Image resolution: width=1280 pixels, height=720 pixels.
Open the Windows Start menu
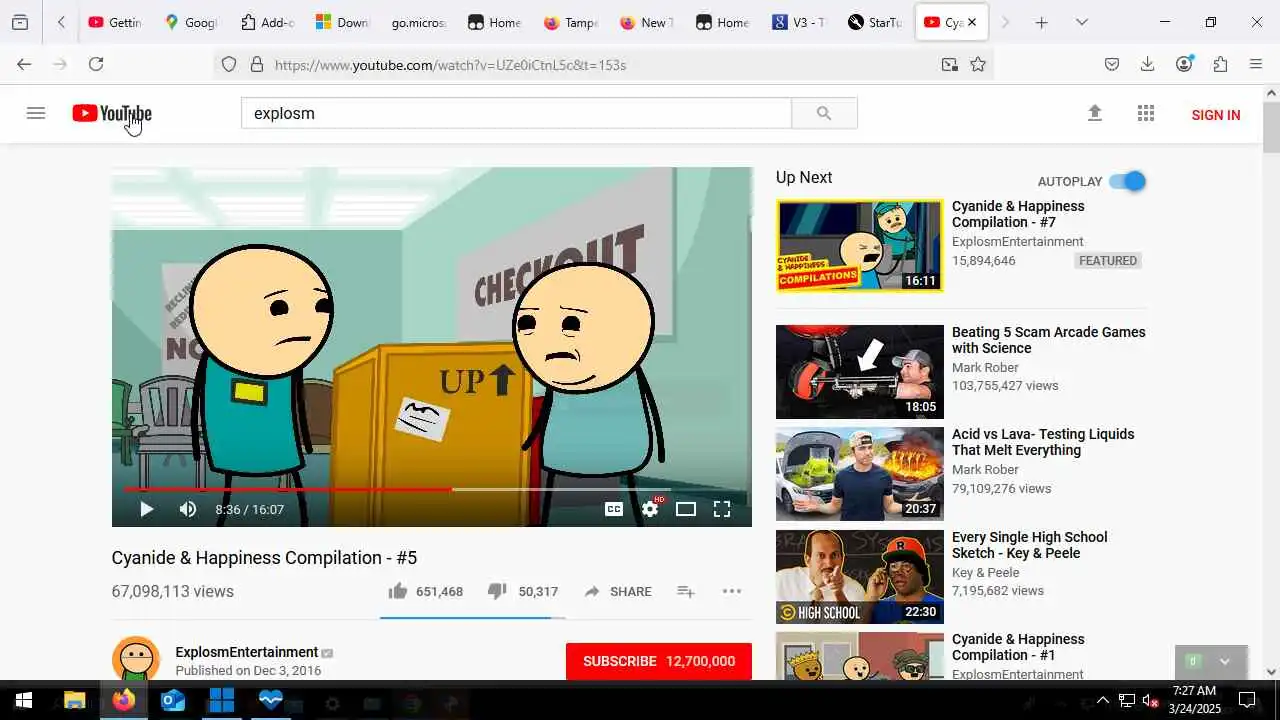pos(24,700)
